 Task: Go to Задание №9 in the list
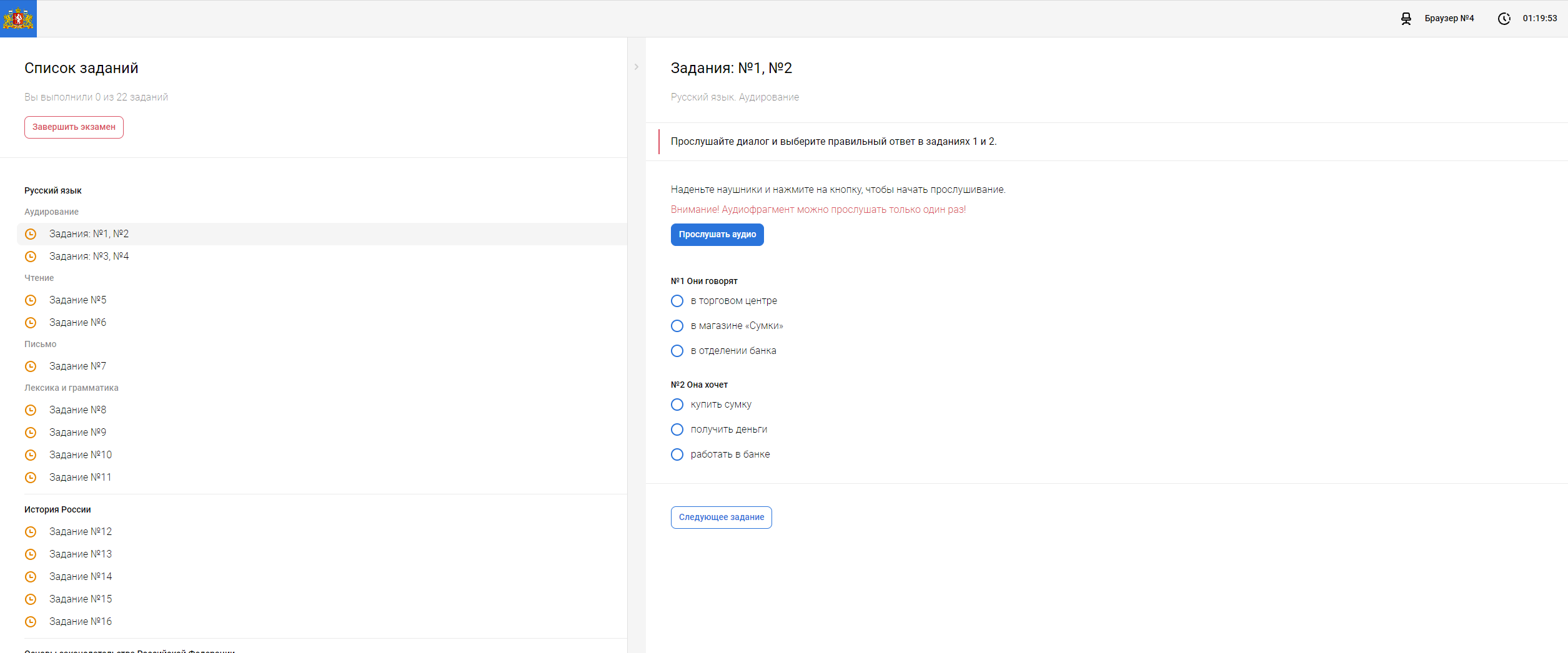click(77, 433)
